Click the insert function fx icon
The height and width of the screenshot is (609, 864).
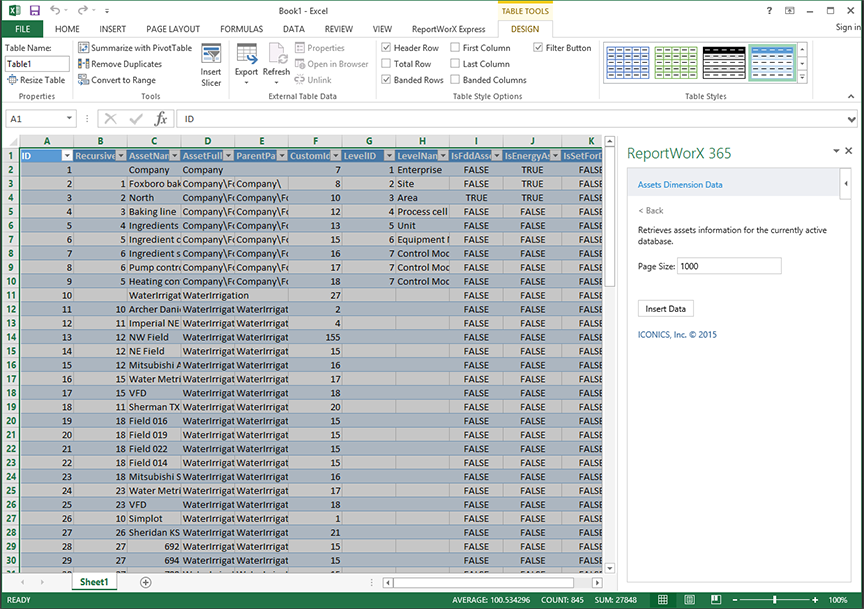(x=160, y=119)
